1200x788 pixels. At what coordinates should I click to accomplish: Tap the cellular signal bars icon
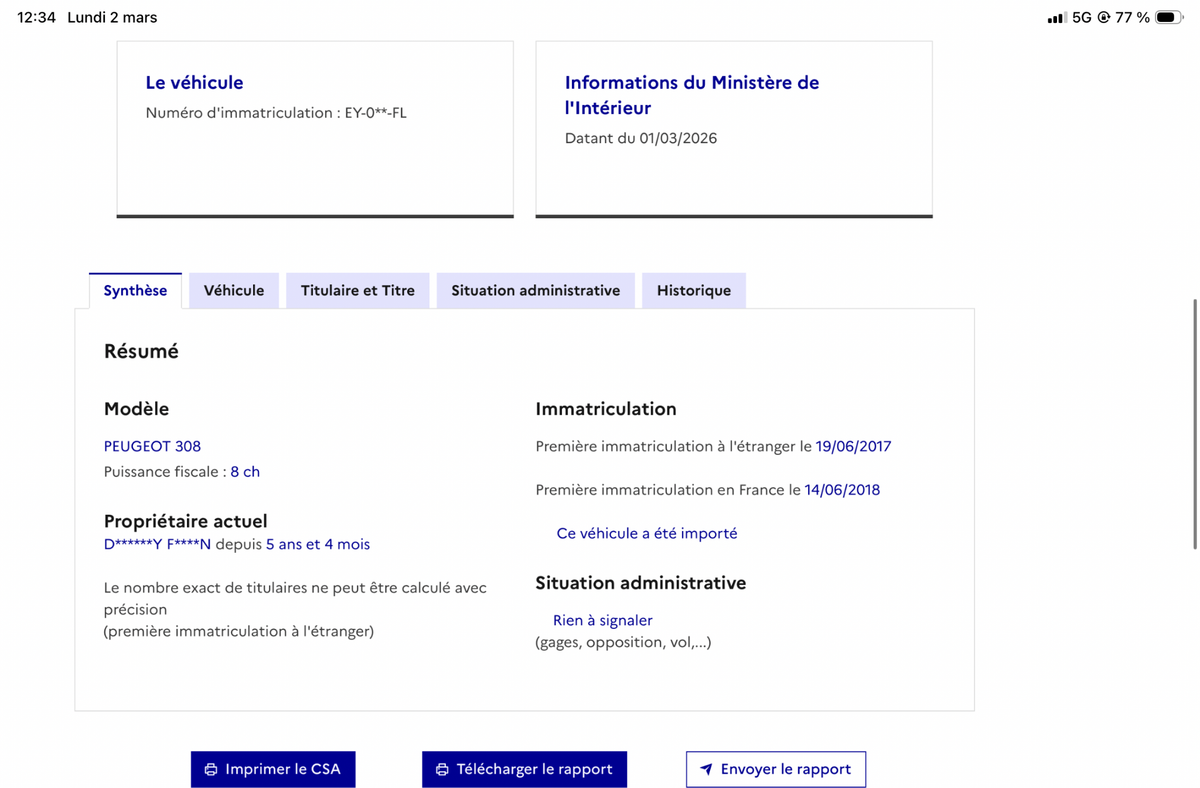click(x=1056, y=18)
